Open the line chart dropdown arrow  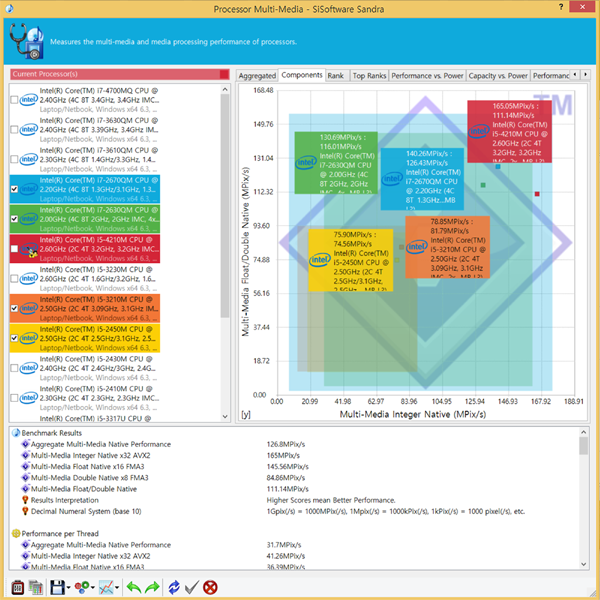117,588
